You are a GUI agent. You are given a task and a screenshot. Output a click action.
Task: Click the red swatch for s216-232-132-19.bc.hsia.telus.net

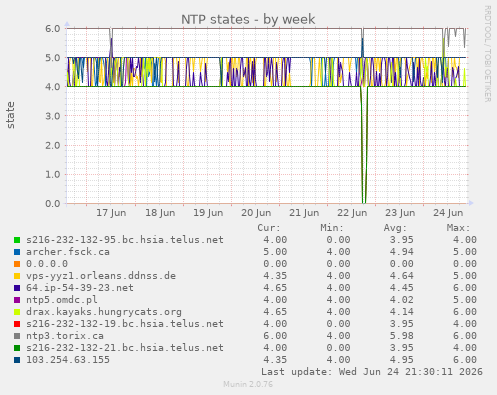click(17, 324)
